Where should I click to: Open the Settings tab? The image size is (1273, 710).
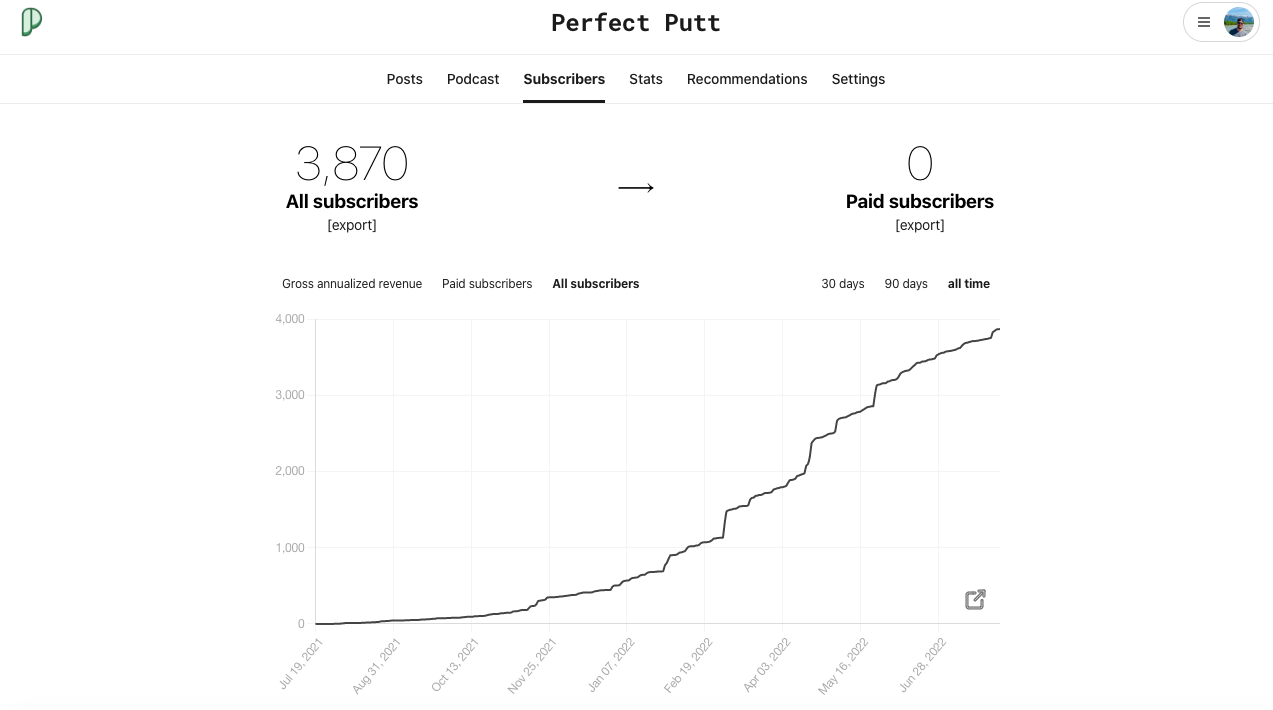pyautogui.click(x=858, y=79)
